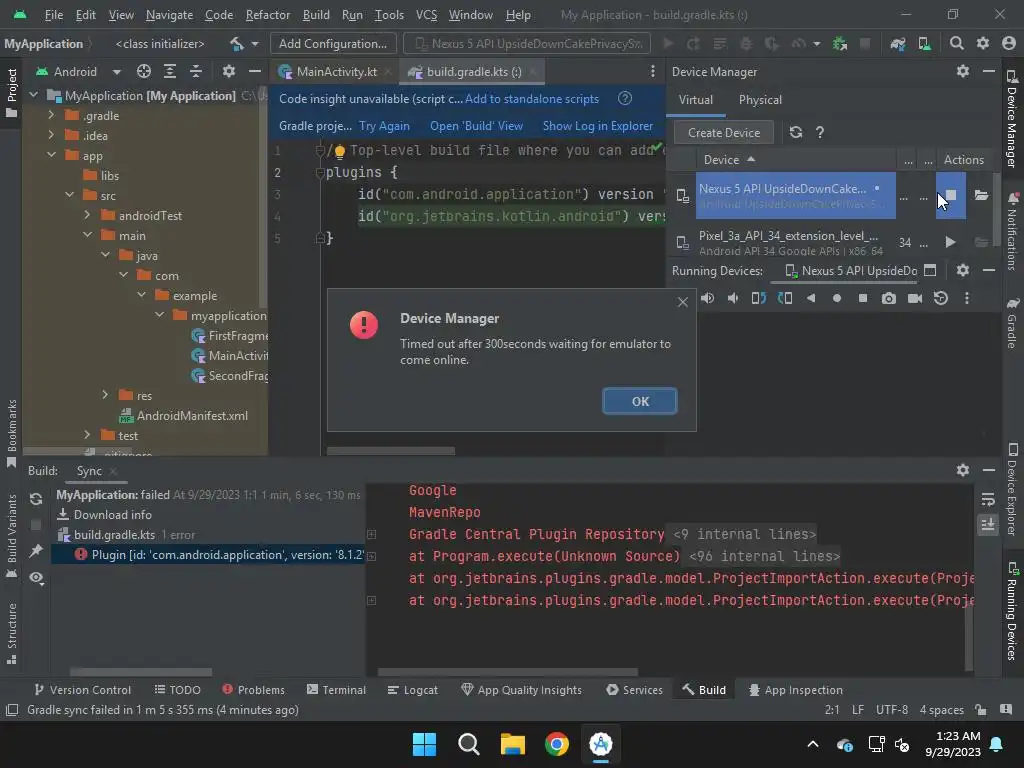This screenshot has height=768, width=1024.
Task: Refresh the virtual device list
Action: click(795, 133)
